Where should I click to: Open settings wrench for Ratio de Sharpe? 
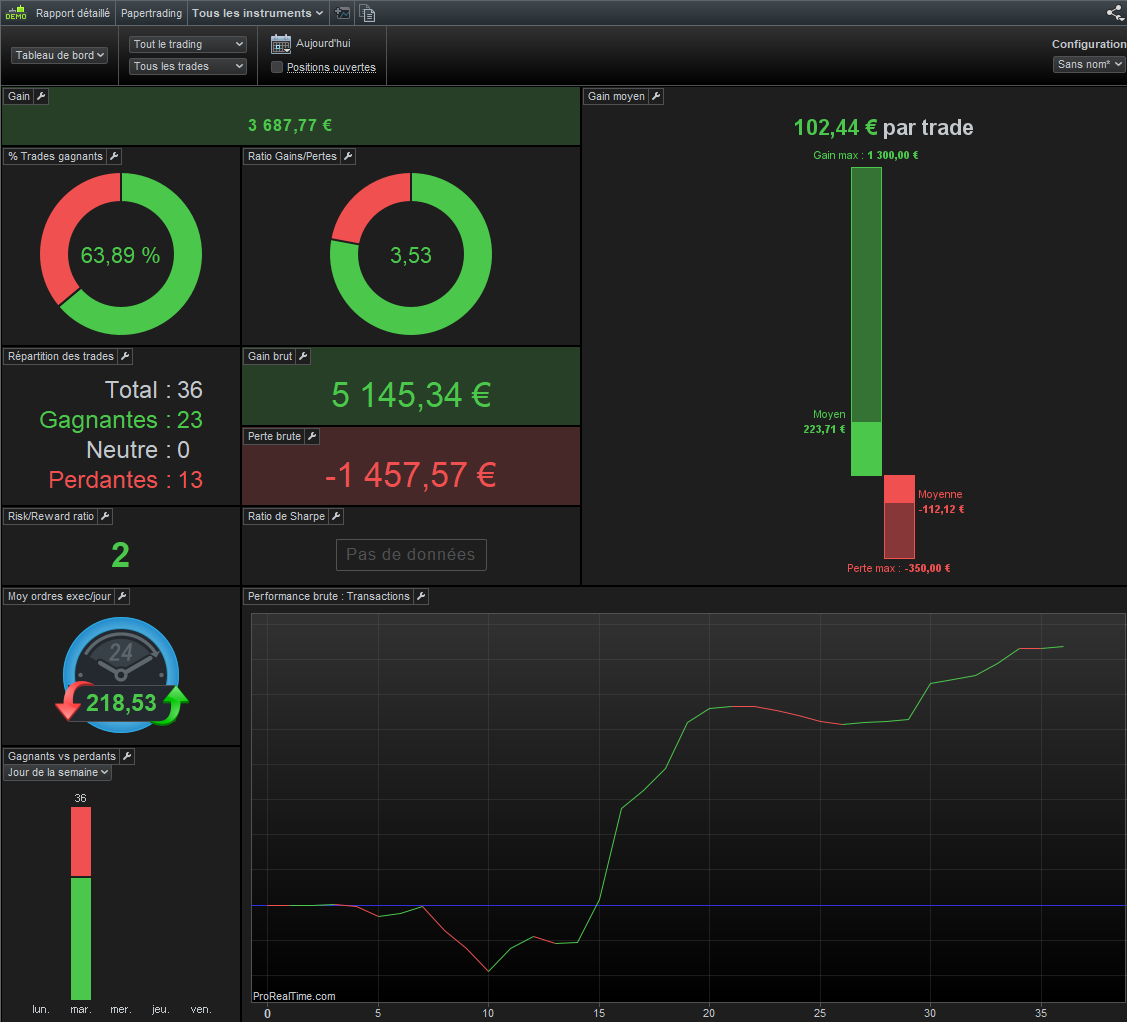tap(336, 516)
